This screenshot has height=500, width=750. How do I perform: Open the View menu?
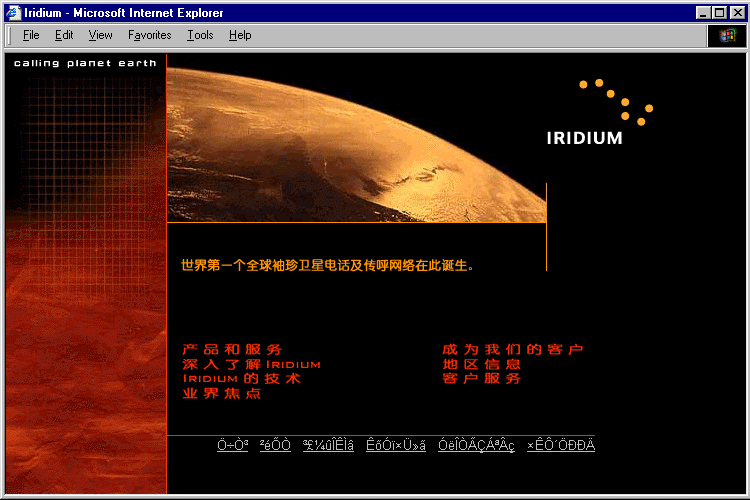(x=100, y=35)
